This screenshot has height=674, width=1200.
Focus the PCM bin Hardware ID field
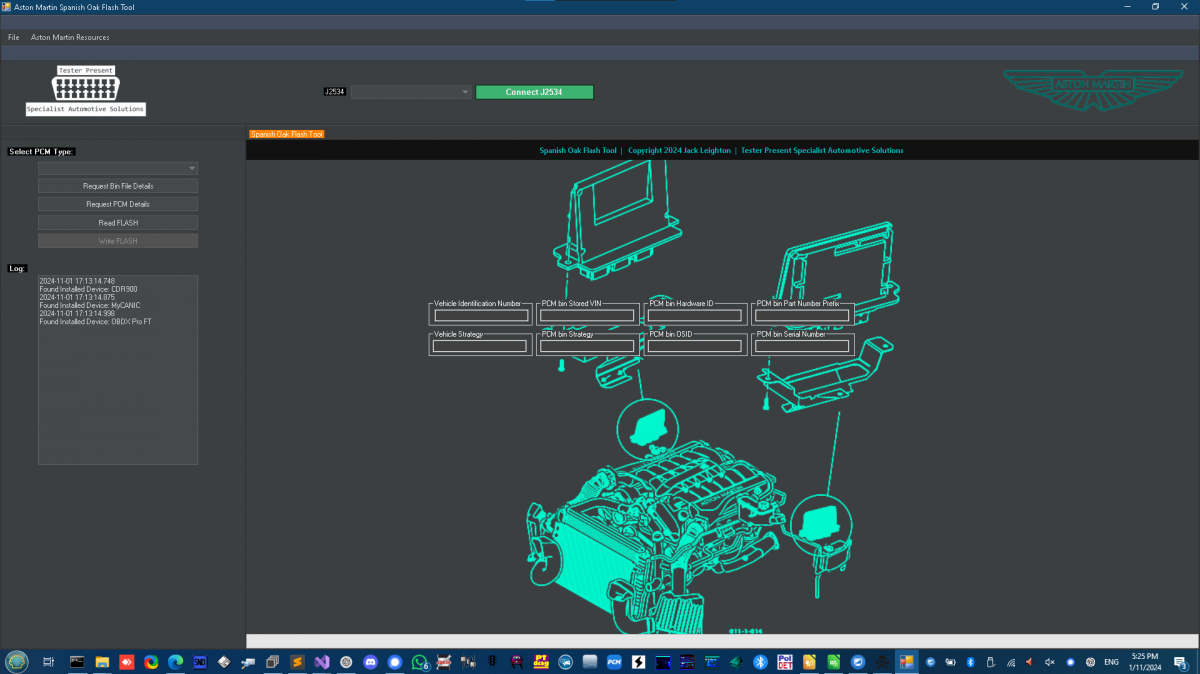[696, 316]
